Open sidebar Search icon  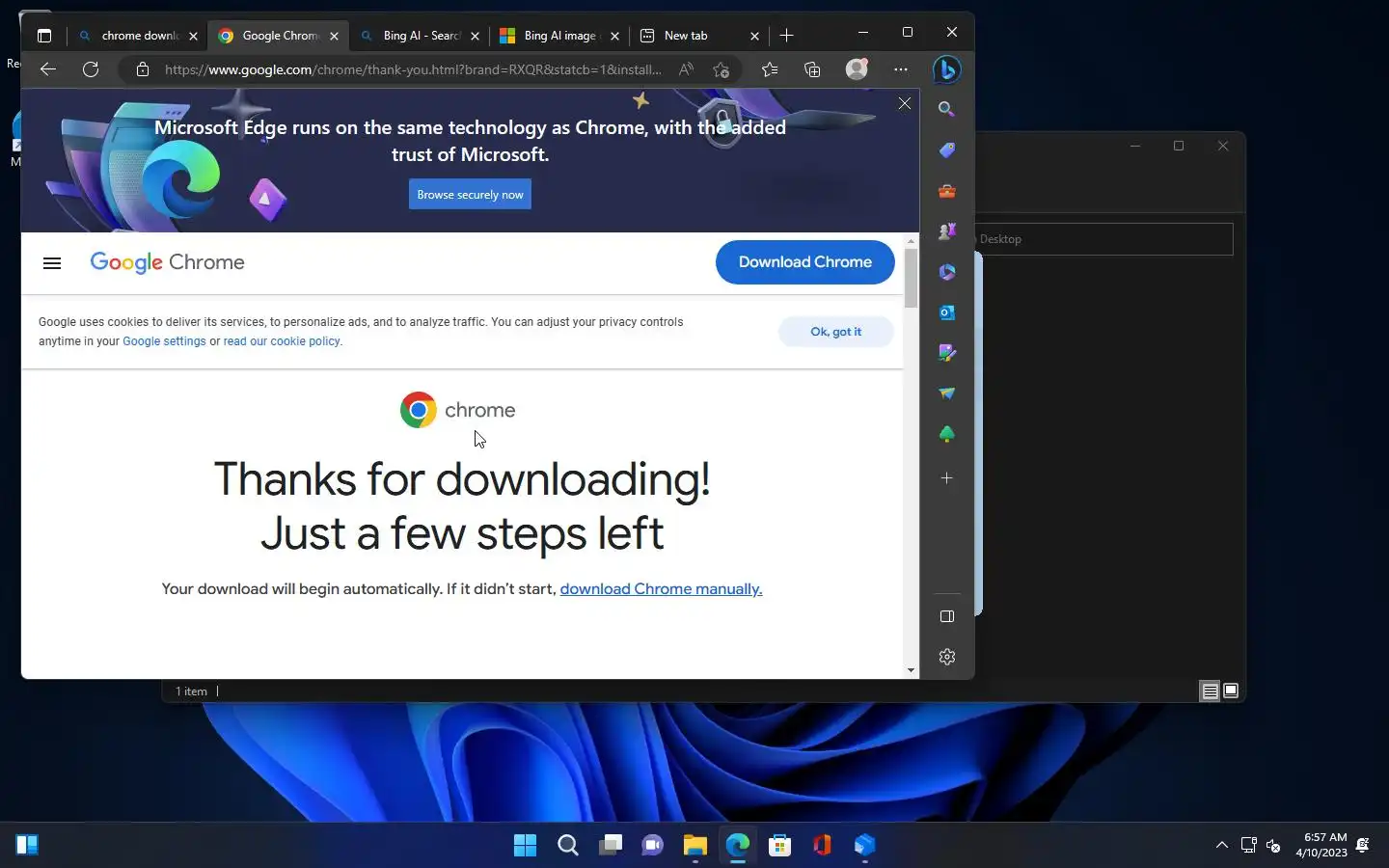click(x=947, y=110)
